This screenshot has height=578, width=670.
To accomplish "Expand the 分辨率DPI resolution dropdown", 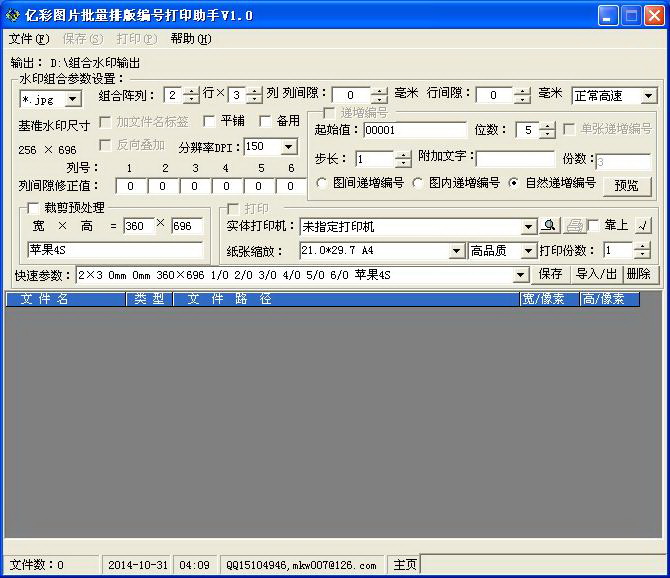I will tap(289, 146).
